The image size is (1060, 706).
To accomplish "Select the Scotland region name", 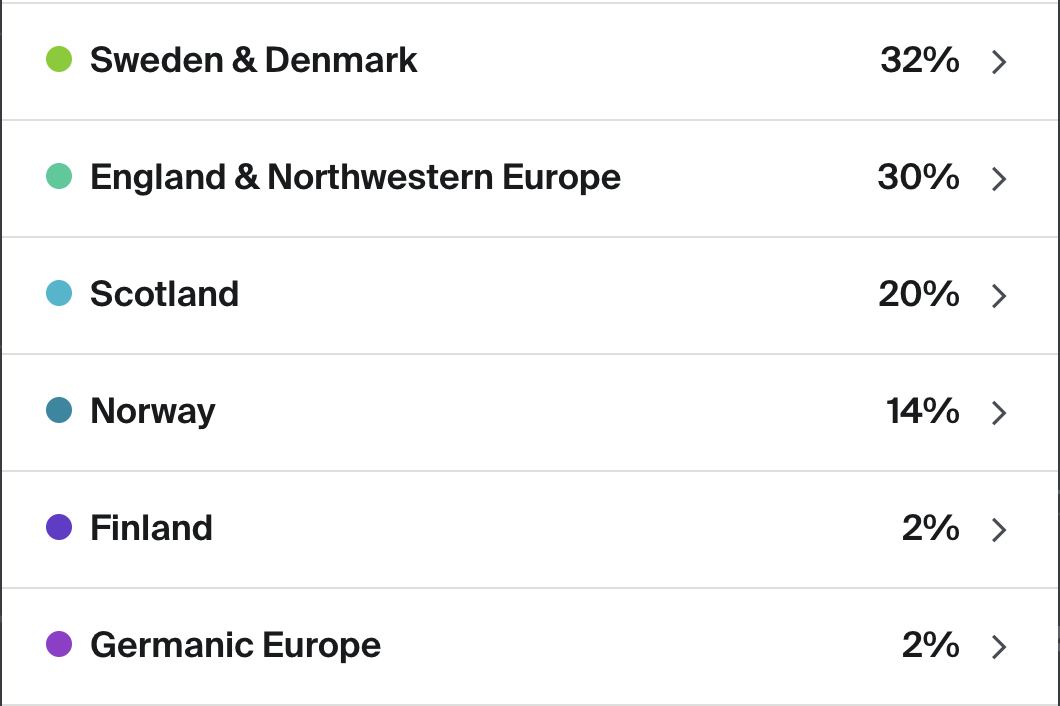I will coord(164,294).
